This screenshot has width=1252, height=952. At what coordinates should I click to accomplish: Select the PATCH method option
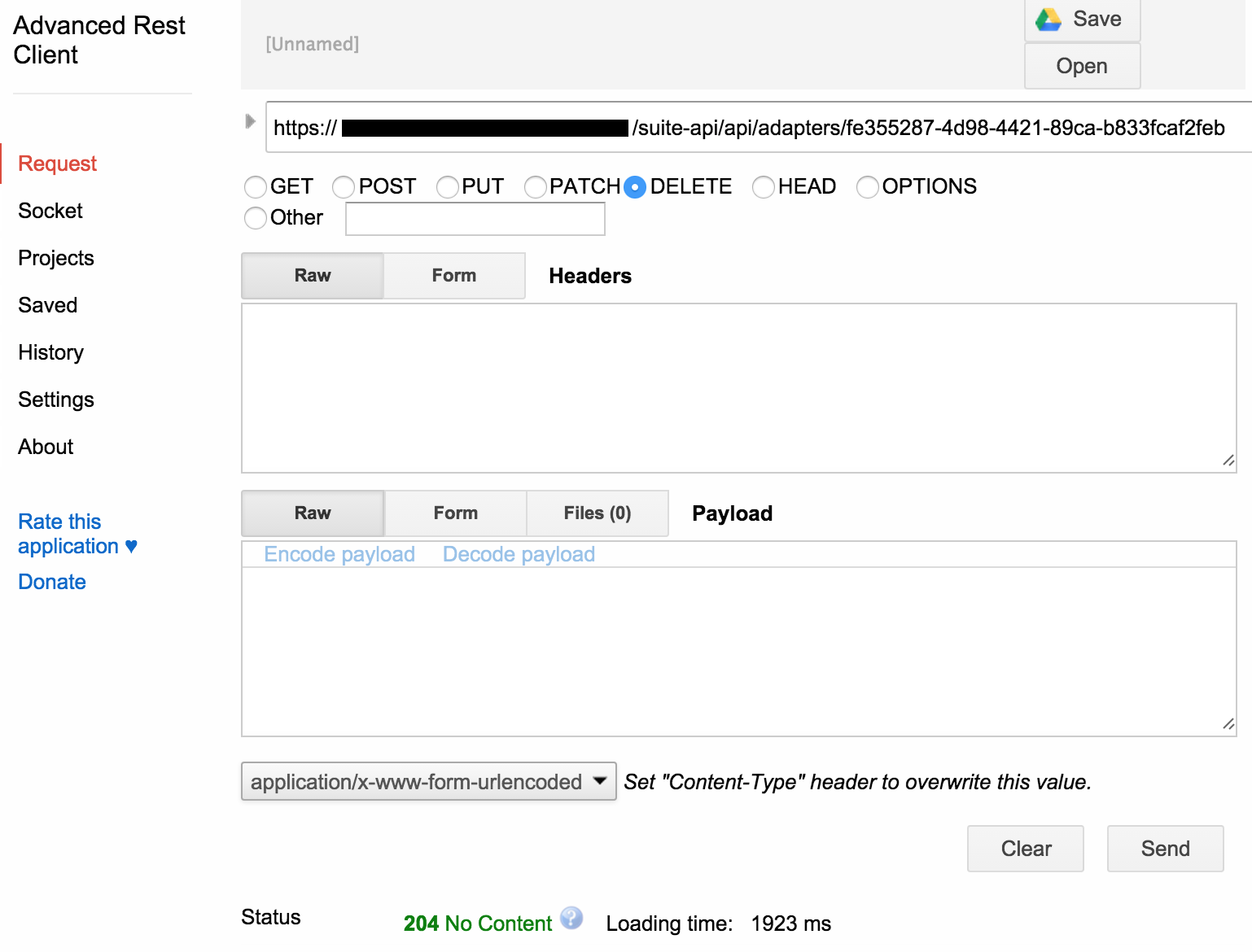click(535, 187)
